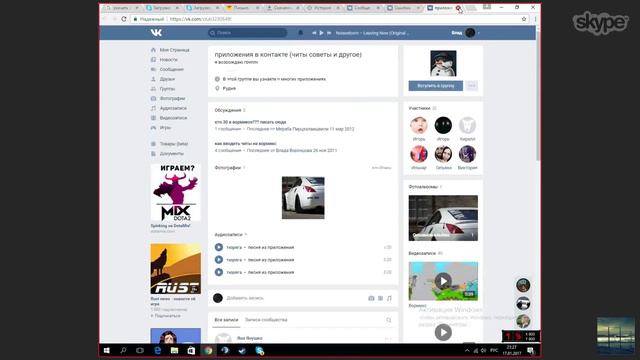Open the Windows Start menu
The width and height of the screenshot is (640, 360).
pos(107,351)
